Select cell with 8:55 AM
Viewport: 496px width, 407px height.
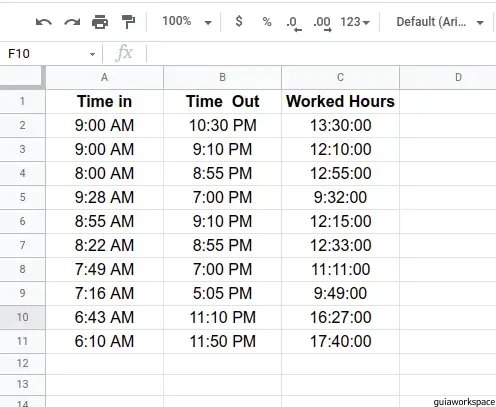click(x=104, y=221)
